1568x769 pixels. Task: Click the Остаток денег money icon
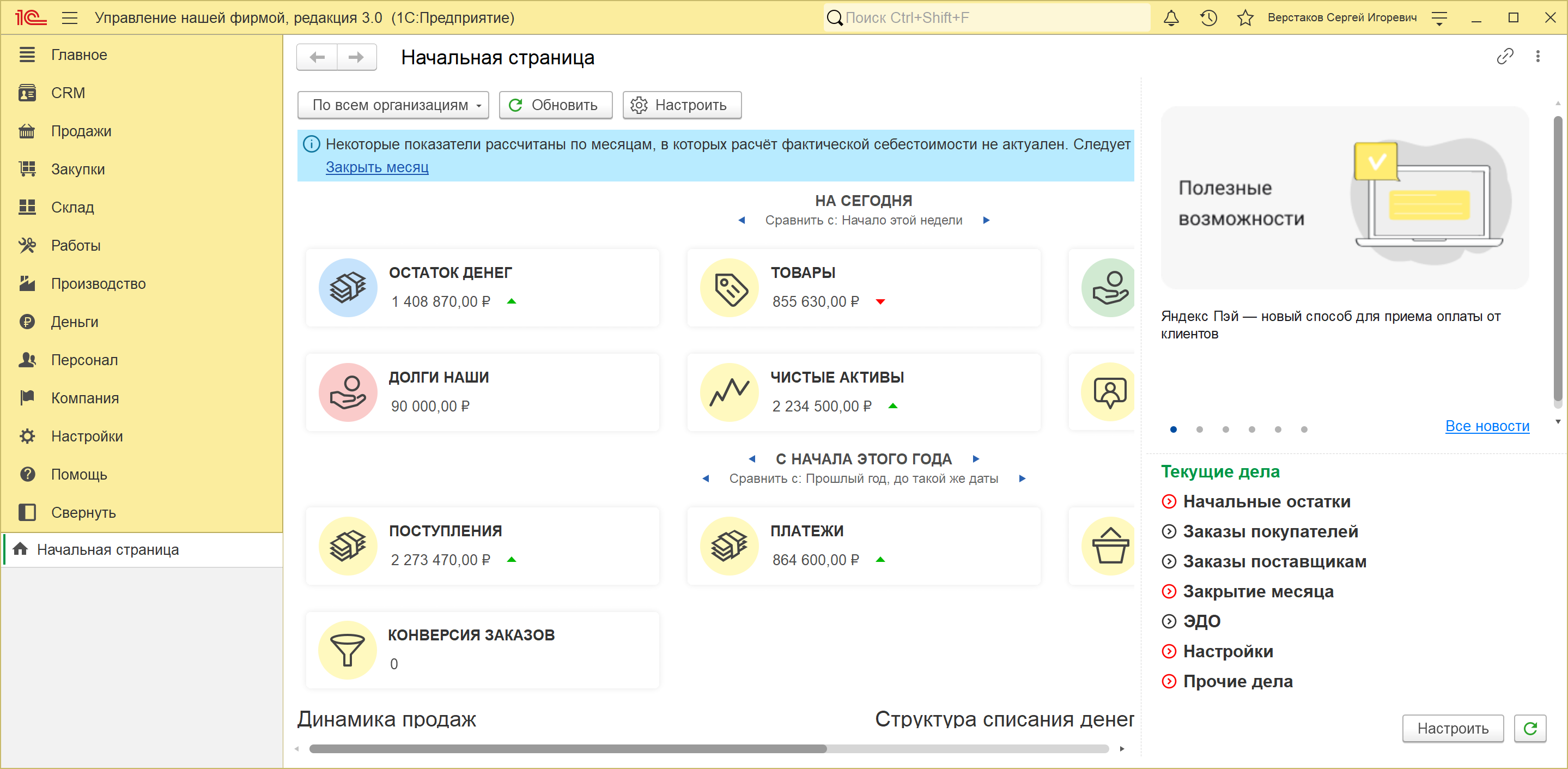coord(348,287)
